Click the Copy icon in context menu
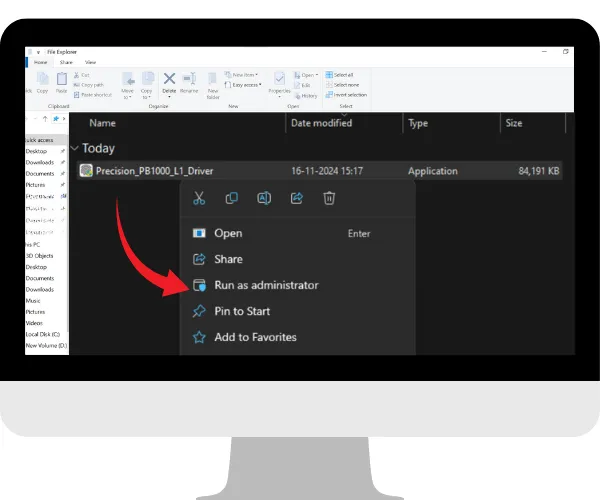 tap(232, 198)
